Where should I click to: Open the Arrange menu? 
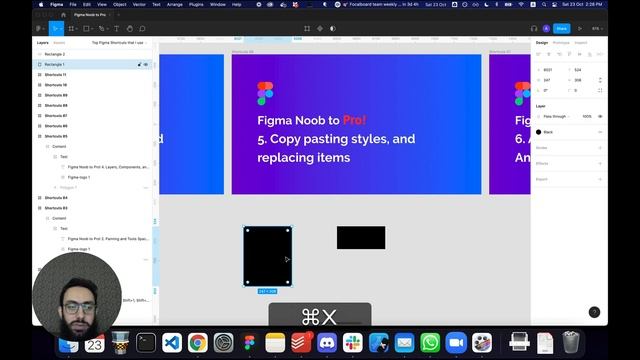[175, 4]
